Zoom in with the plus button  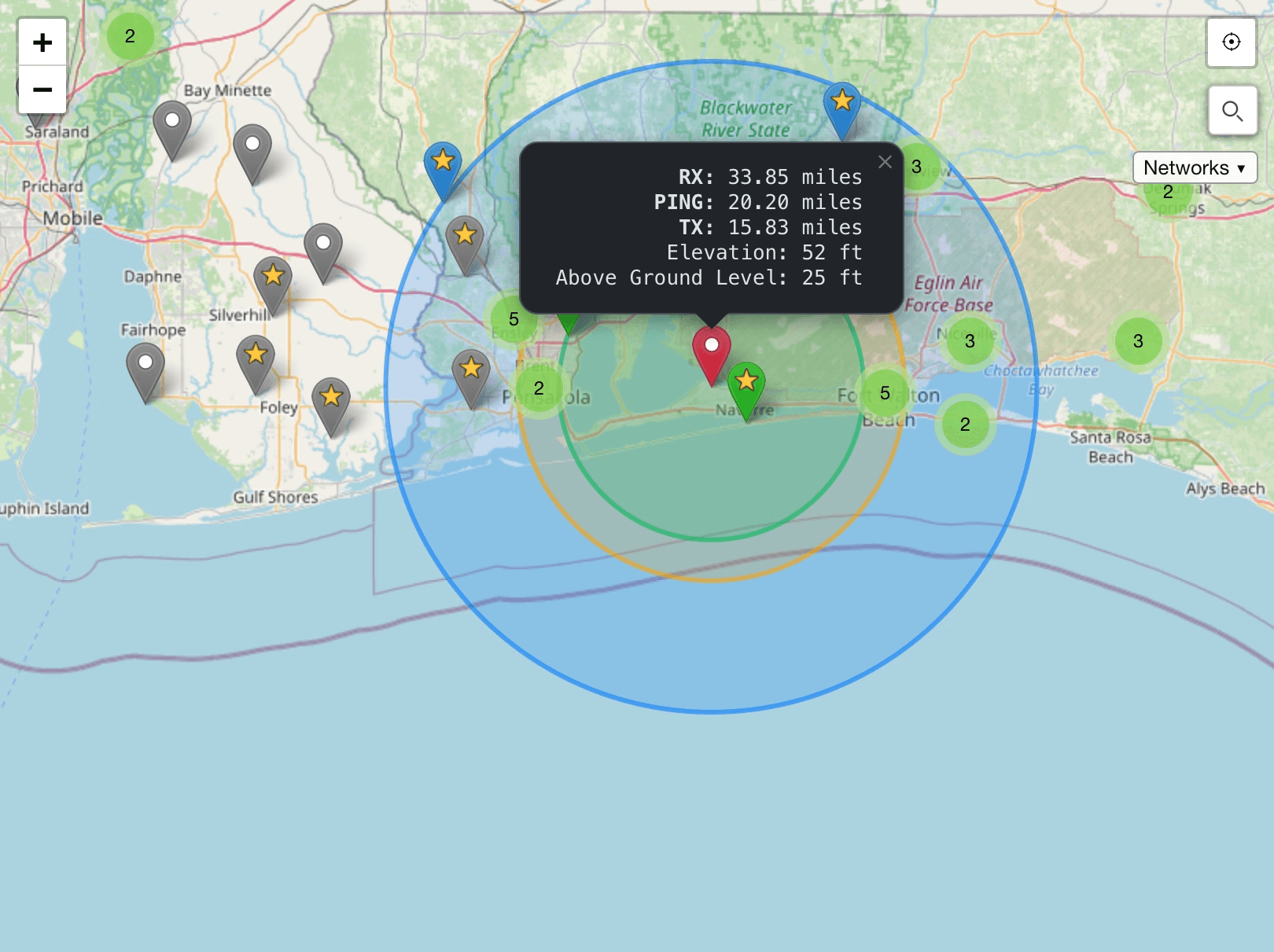point(42,42)
